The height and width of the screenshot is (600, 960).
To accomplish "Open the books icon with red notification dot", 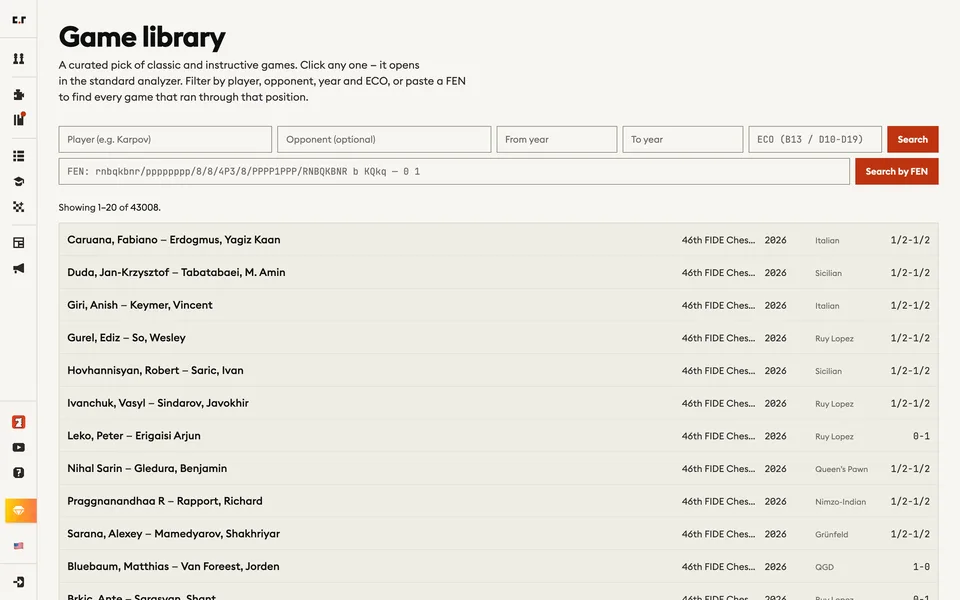I will click(20, 119).
